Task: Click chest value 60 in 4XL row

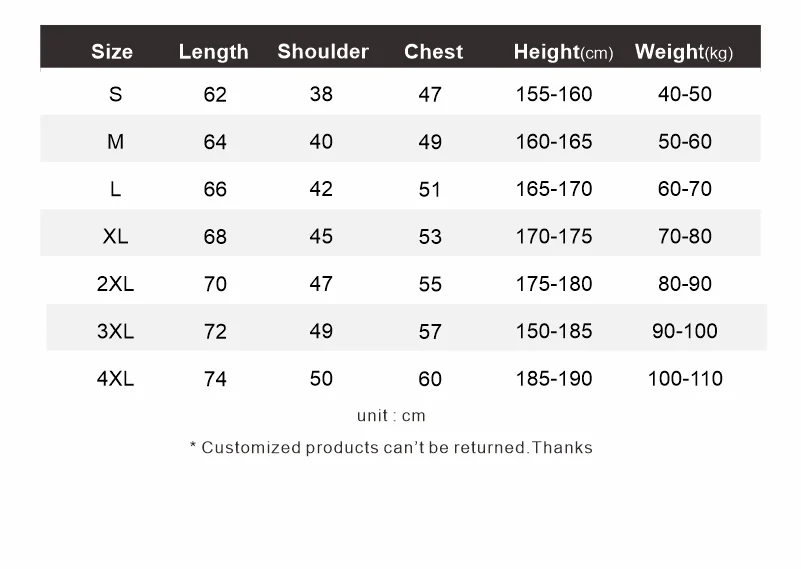Action: pyautogui.click(x=430, y=379)
